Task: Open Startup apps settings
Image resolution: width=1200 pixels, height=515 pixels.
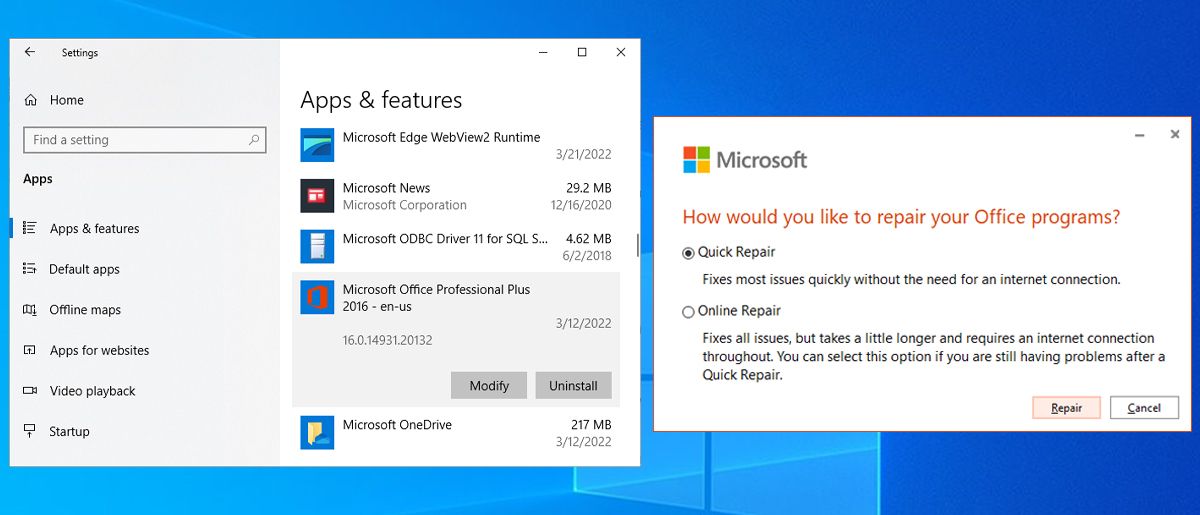Action: click(x=69, y=431)
